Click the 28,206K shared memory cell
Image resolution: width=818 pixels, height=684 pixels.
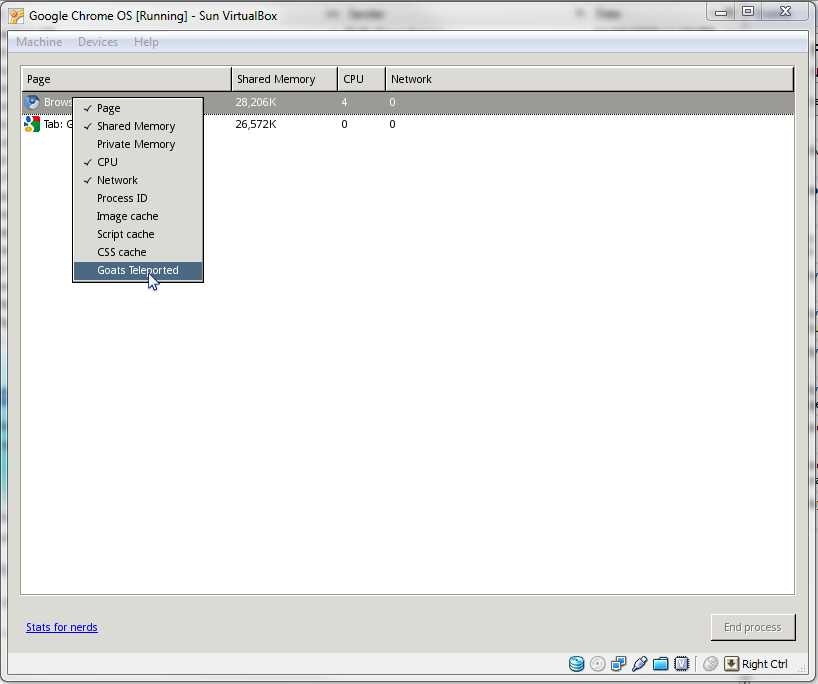(x=256, y=102)
